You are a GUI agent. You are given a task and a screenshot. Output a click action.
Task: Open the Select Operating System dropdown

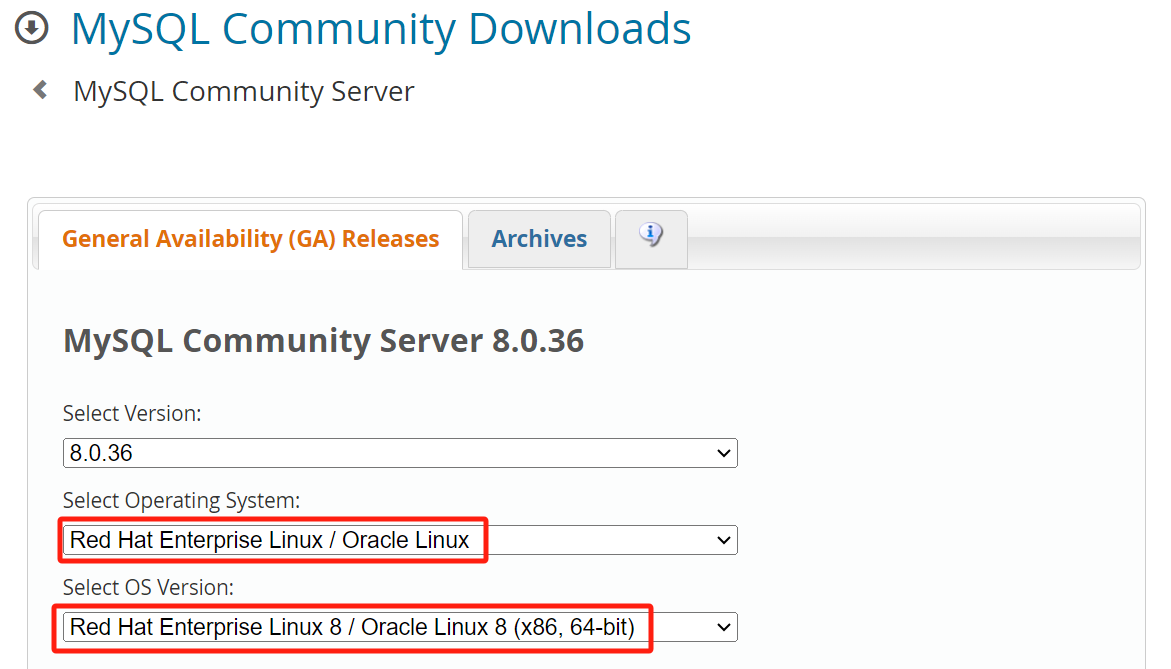pyautogui.click(x=400, y=540)
